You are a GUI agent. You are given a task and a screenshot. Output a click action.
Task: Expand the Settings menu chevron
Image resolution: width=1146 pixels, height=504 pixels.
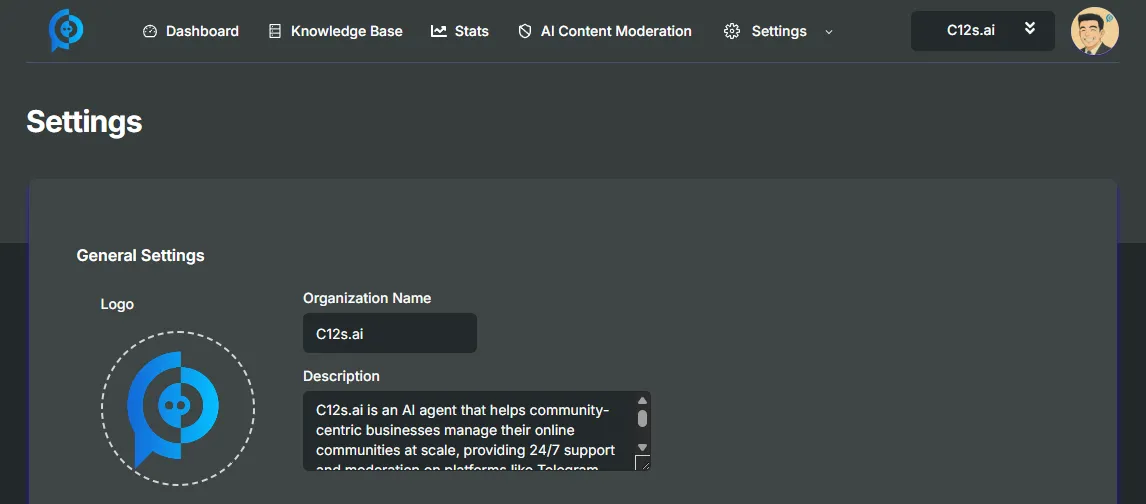pyautogui.click(x=828, y=32)
